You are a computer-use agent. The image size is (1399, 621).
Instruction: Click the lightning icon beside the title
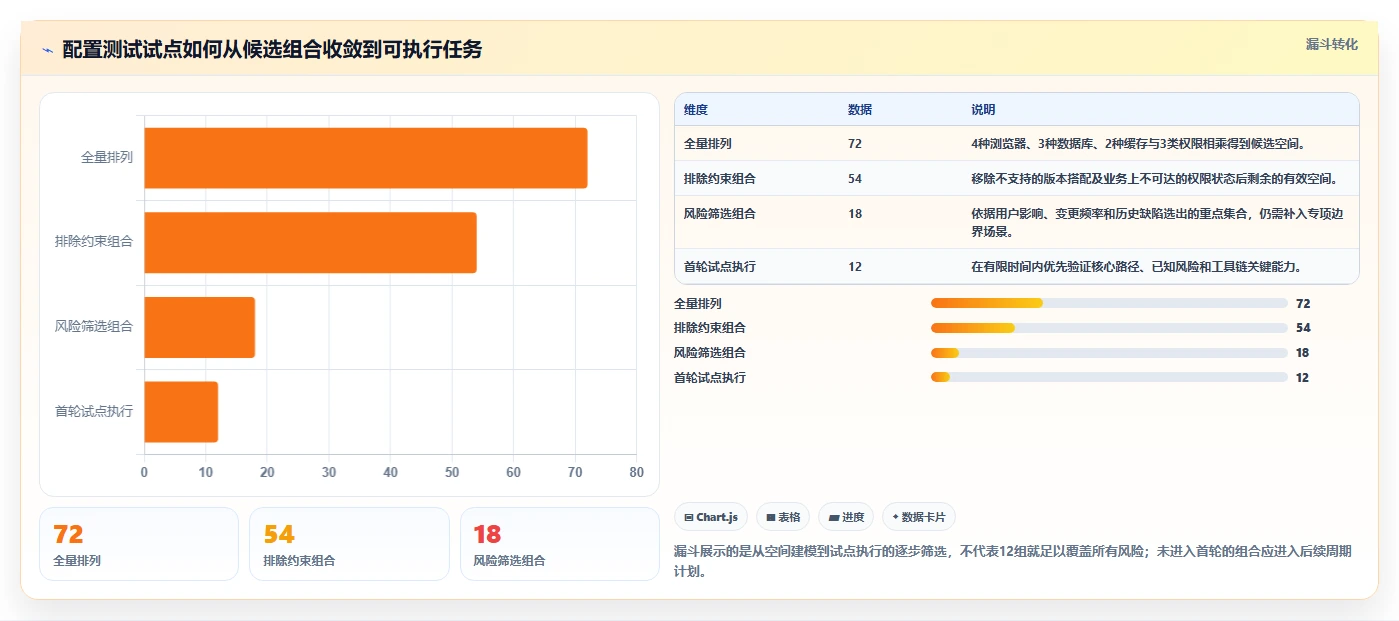(47, 50)
